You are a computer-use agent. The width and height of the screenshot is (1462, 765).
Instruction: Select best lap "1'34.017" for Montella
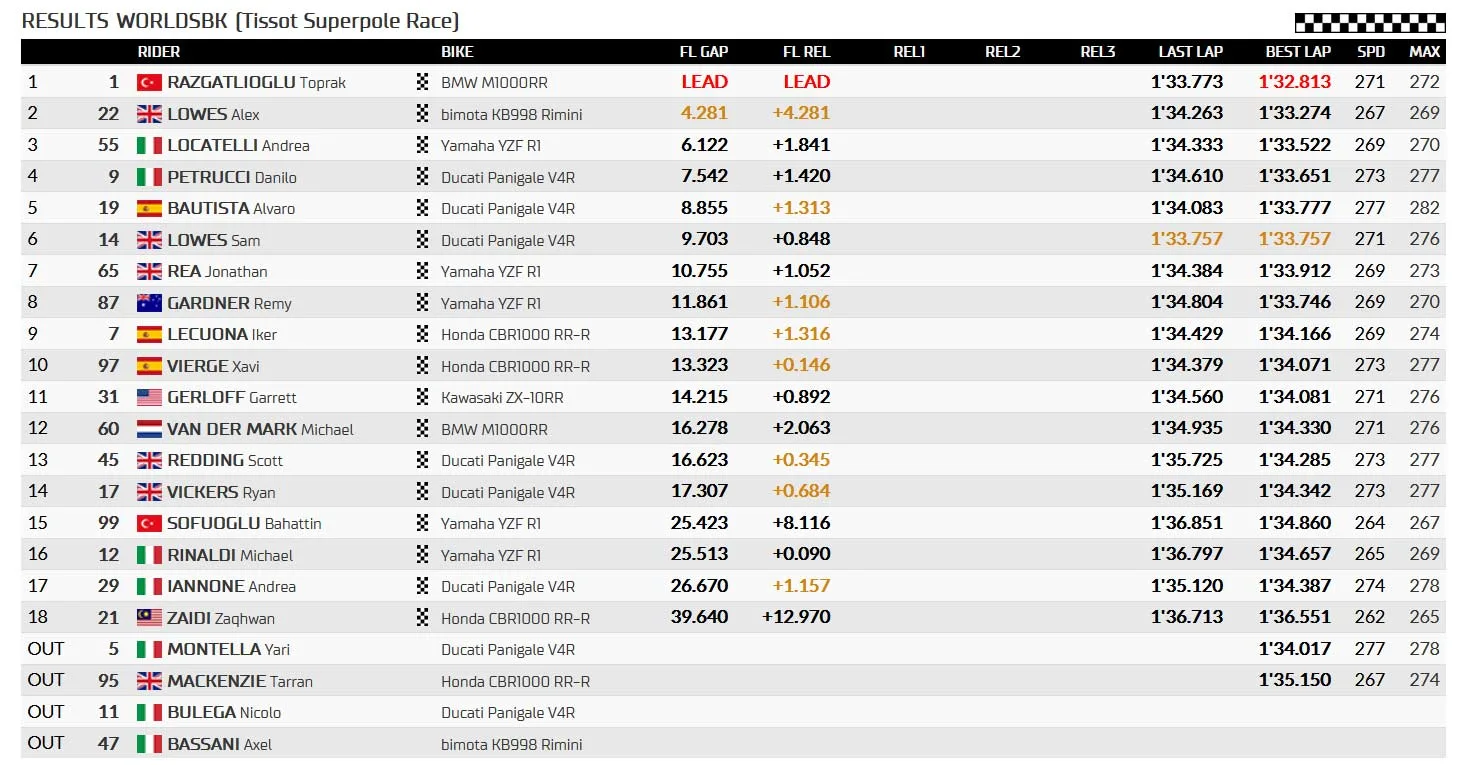(x=1295, y=649)
